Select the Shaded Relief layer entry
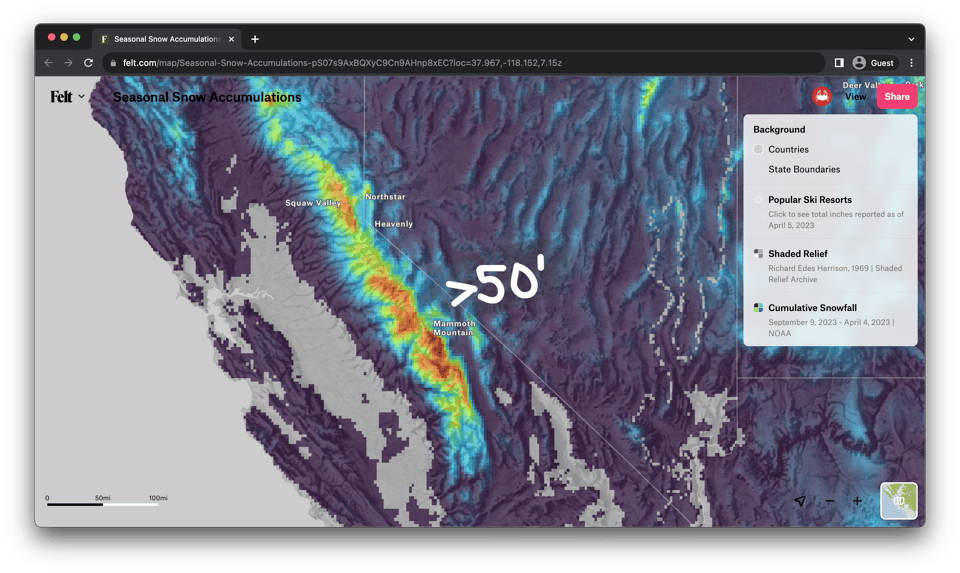The width and height of the screenshot is (960, 573). 797,254
